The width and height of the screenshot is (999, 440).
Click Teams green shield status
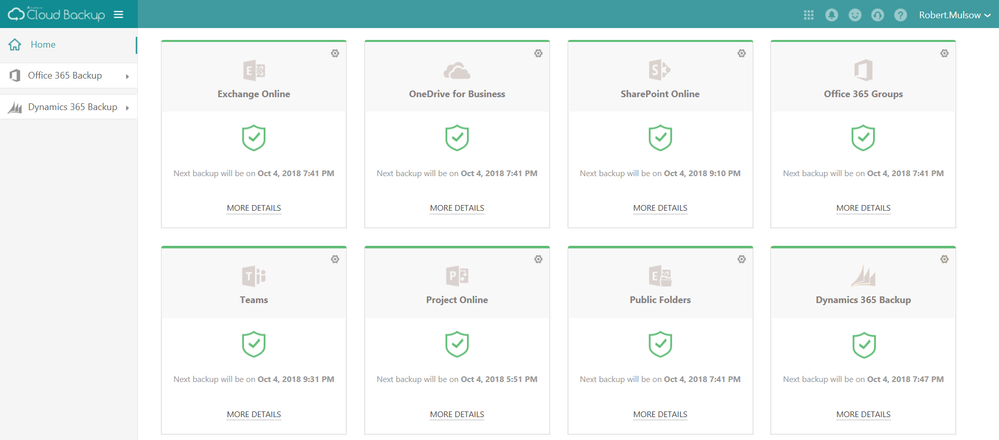pos(254,344)
